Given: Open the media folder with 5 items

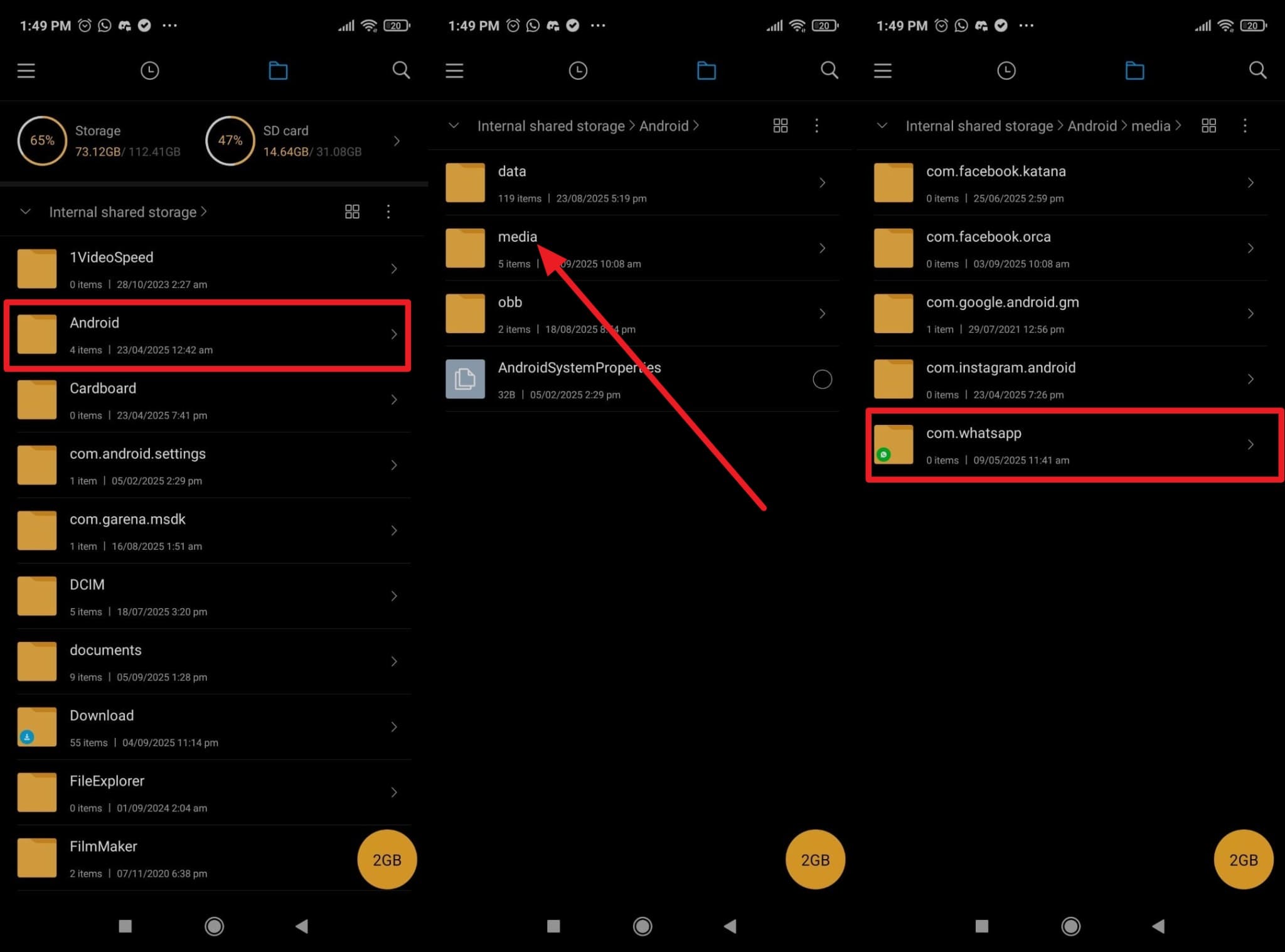Looking at the screenshot, I should coord(642,249).
